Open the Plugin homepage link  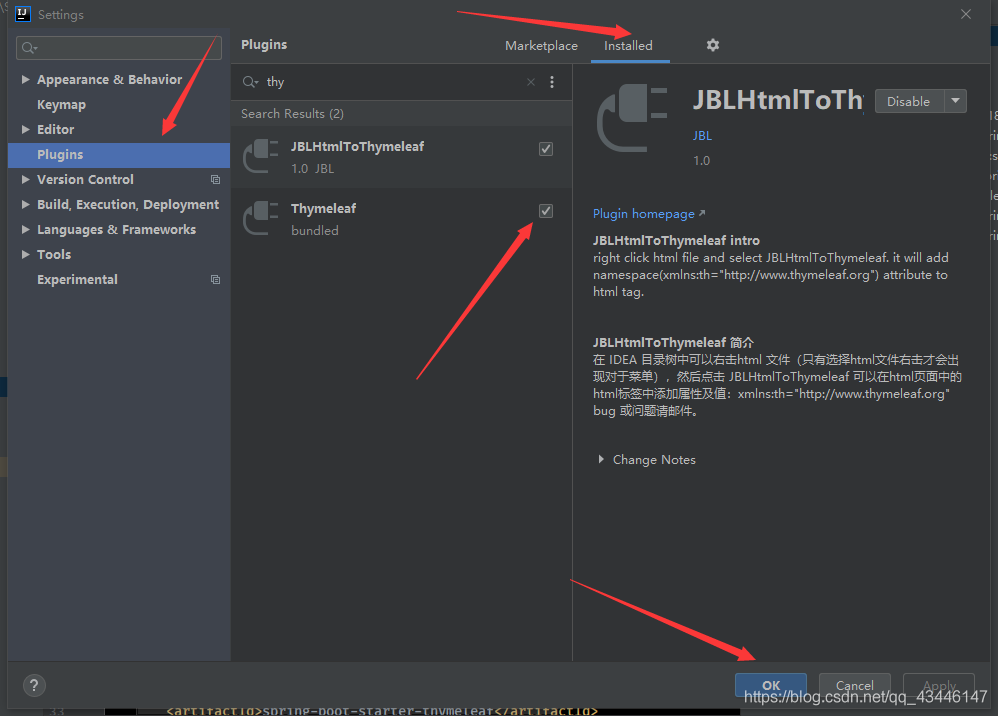click(649, 214)
